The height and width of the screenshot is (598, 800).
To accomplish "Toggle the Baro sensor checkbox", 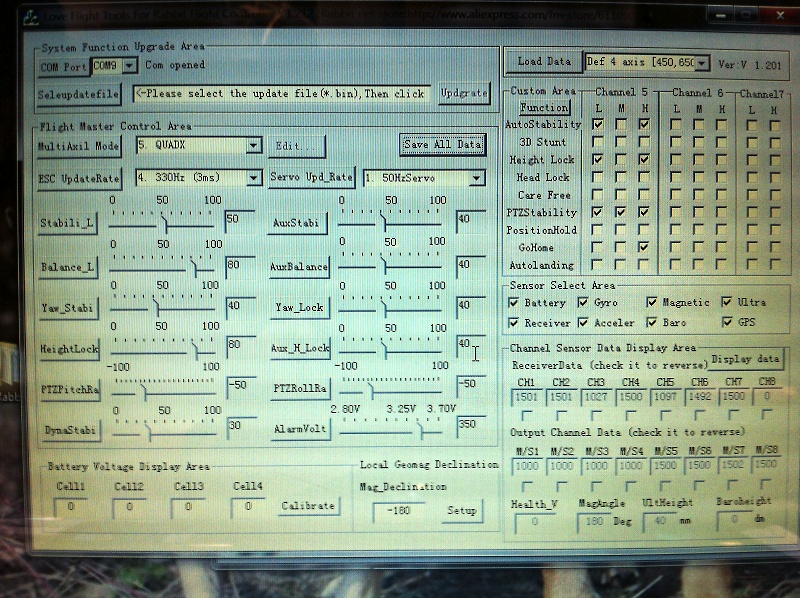I will [653, 323].
